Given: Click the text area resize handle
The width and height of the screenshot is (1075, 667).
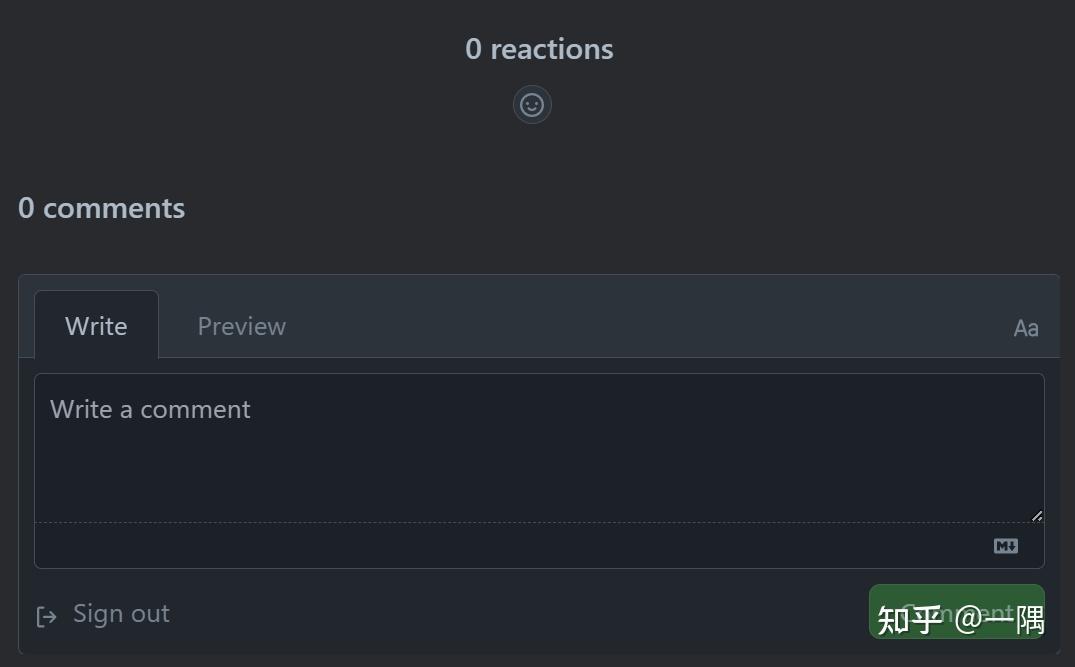Looking at the screenshot, I should pos(1037,516).
